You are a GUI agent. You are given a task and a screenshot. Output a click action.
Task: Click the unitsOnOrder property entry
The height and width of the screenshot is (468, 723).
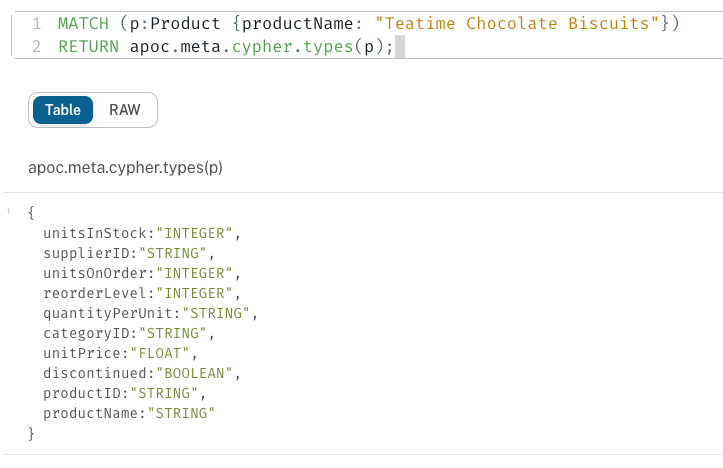pyautogui.click(x=142, y=273)
